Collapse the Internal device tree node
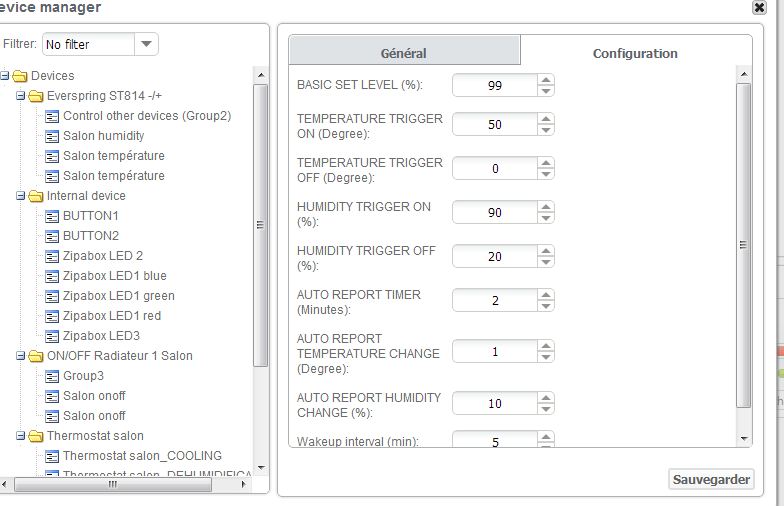 point(21,196)
